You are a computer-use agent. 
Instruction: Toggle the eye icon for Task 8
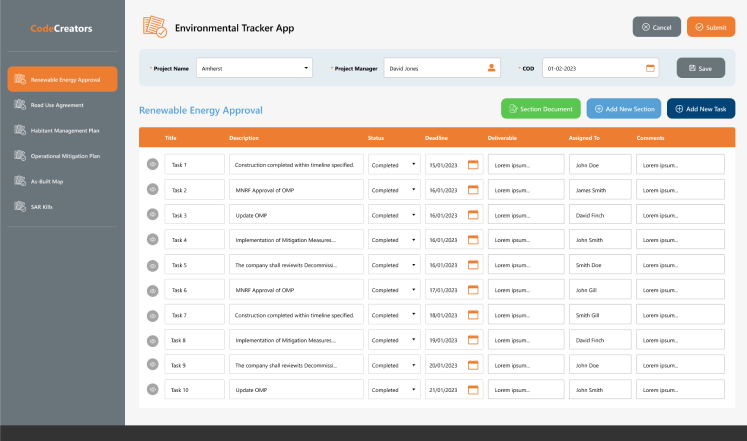[153, 340]
